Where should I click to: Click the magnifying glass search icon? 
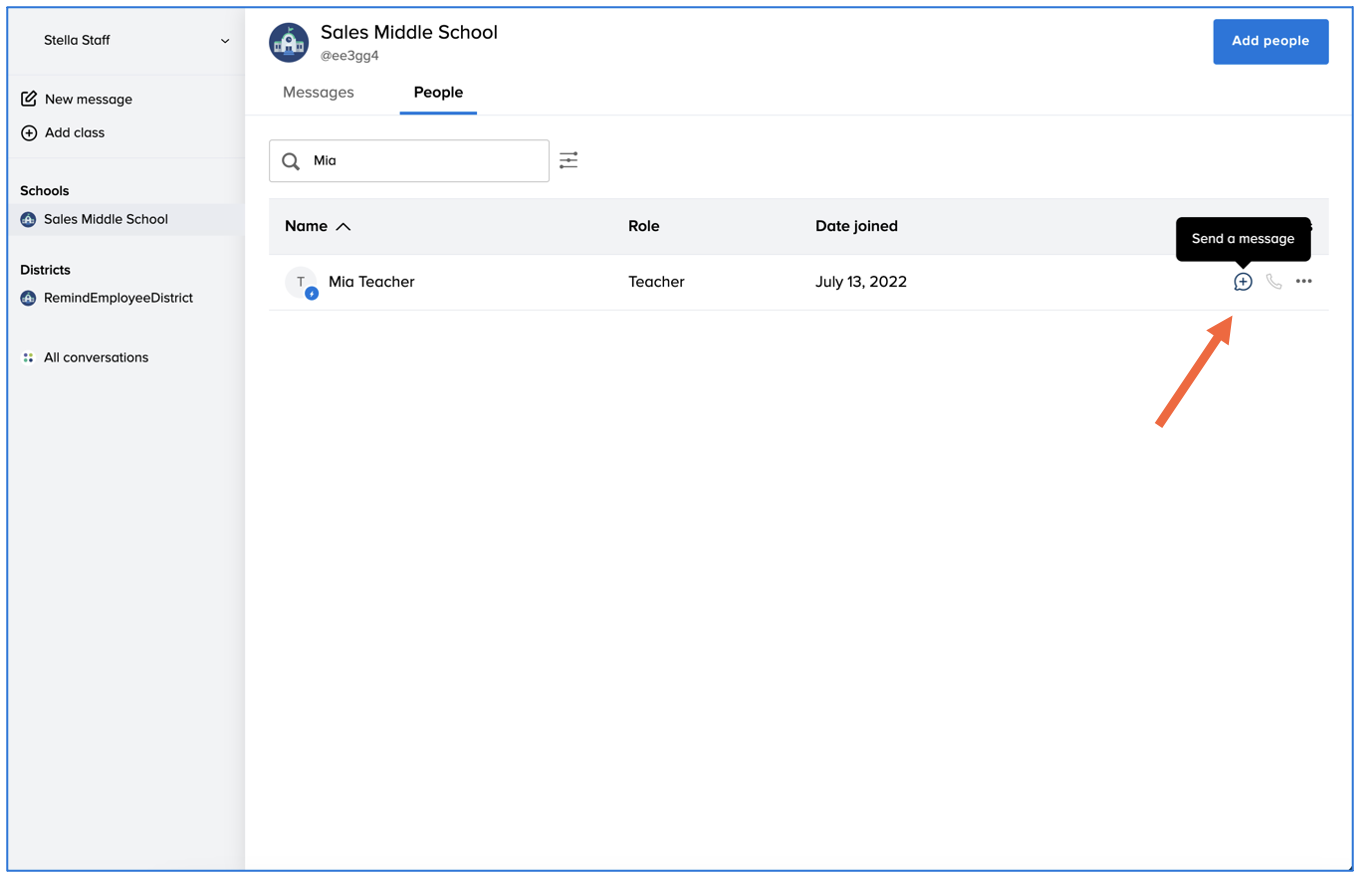click(x=291, y=161)
